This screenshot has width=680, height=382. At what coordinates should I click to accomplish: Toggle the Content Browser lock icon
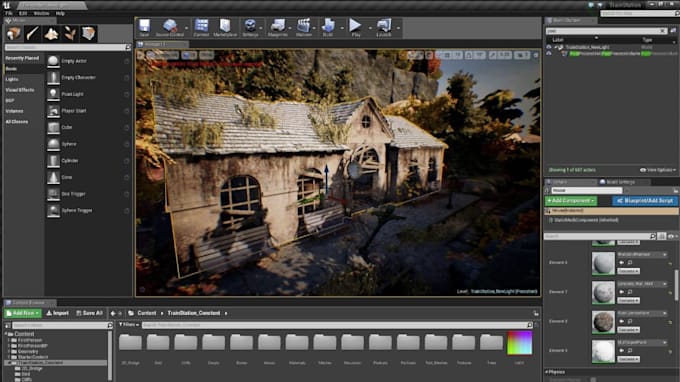click(536, 313)
